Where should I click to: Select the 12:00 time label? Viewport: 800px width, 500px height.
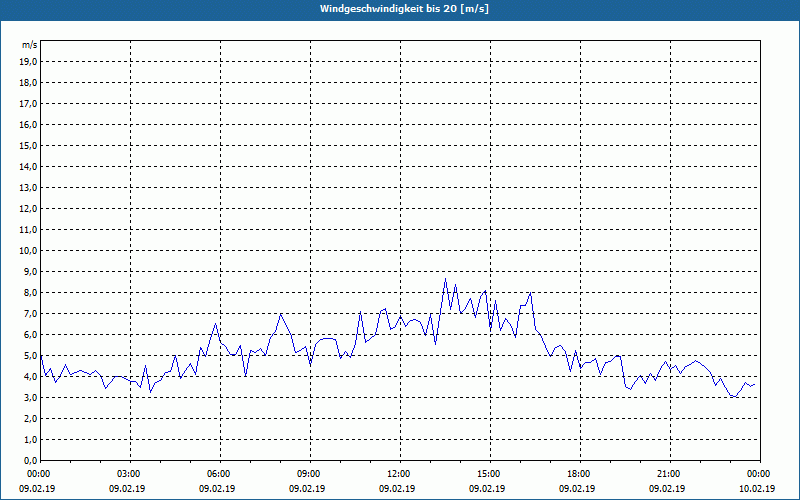coord(400,474)
